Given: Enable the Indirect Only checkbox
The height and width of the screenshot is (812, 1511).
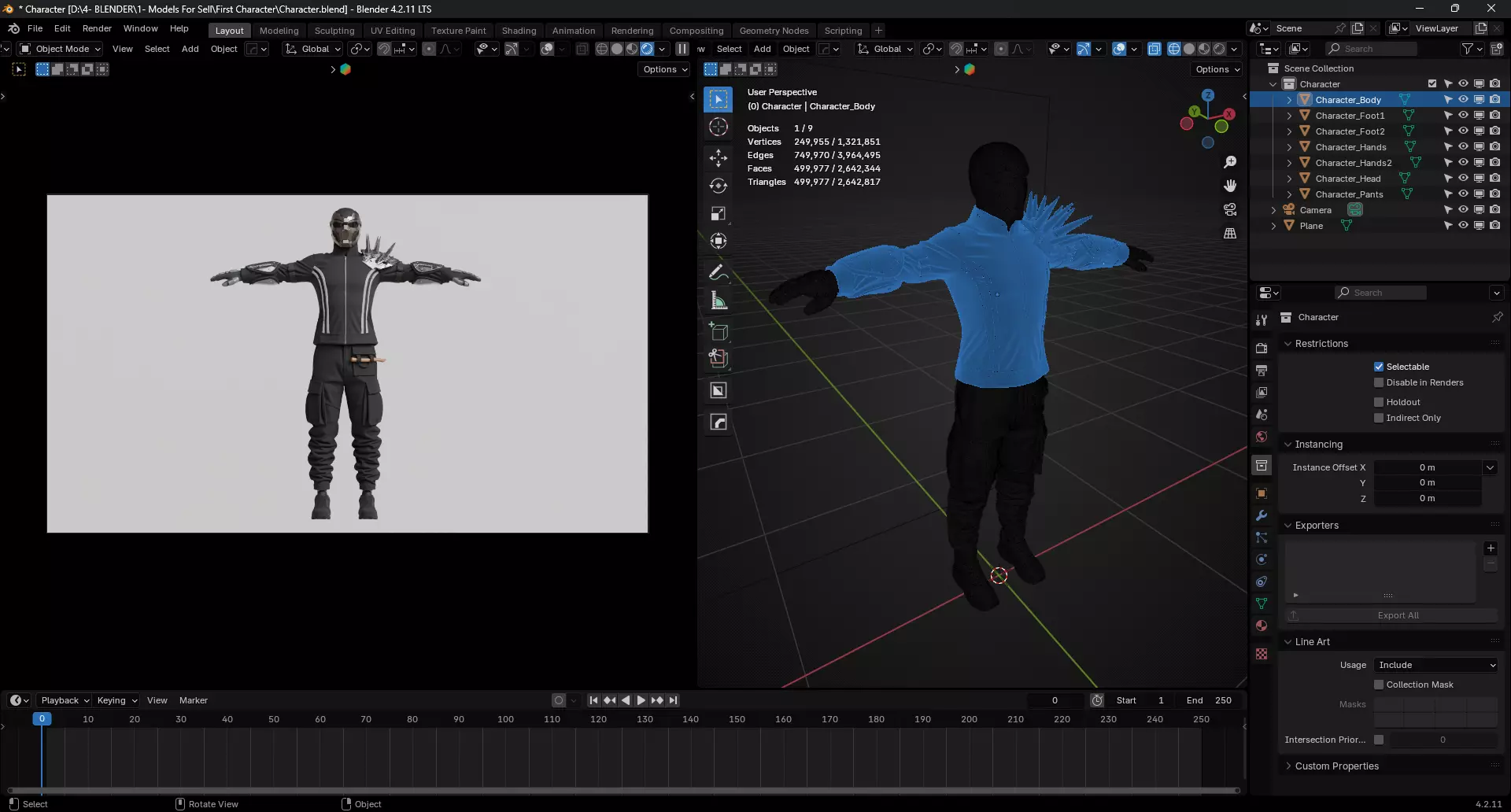Looking at the screenshot, I should 1379,418.
